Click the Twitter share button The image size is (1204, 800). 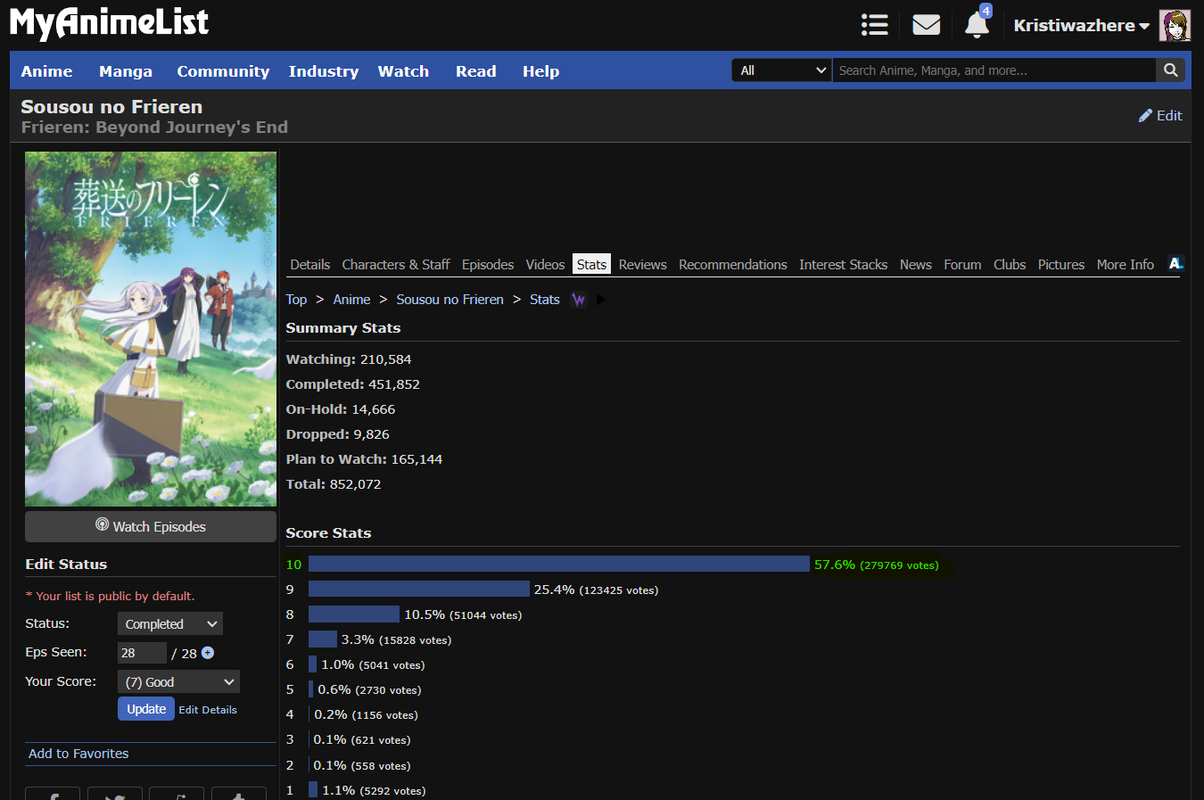tap(115, 793)
